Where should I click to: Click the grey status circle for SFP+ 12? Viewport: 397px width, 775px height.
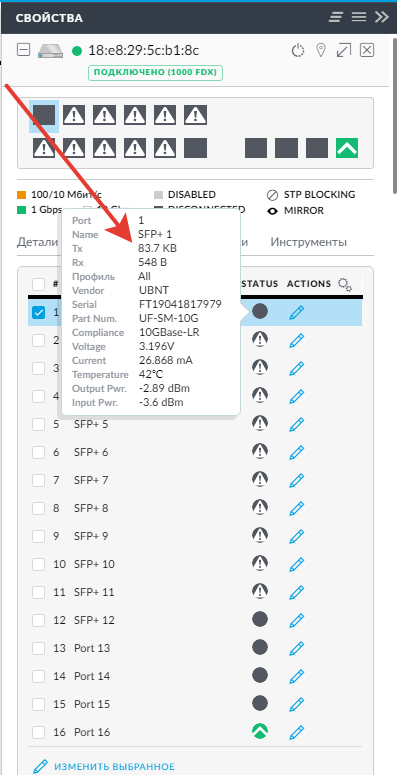[x=260, y=620]
